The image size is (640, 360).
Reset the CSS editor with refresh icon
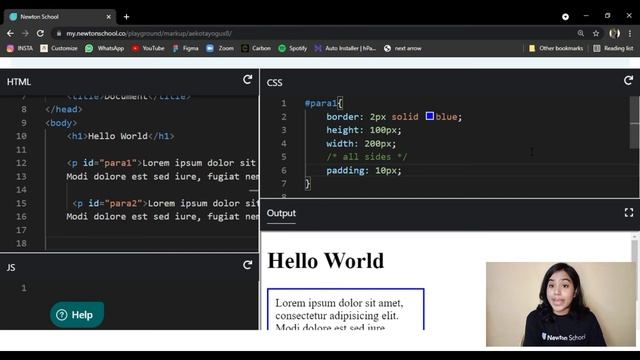coord(628,80)
